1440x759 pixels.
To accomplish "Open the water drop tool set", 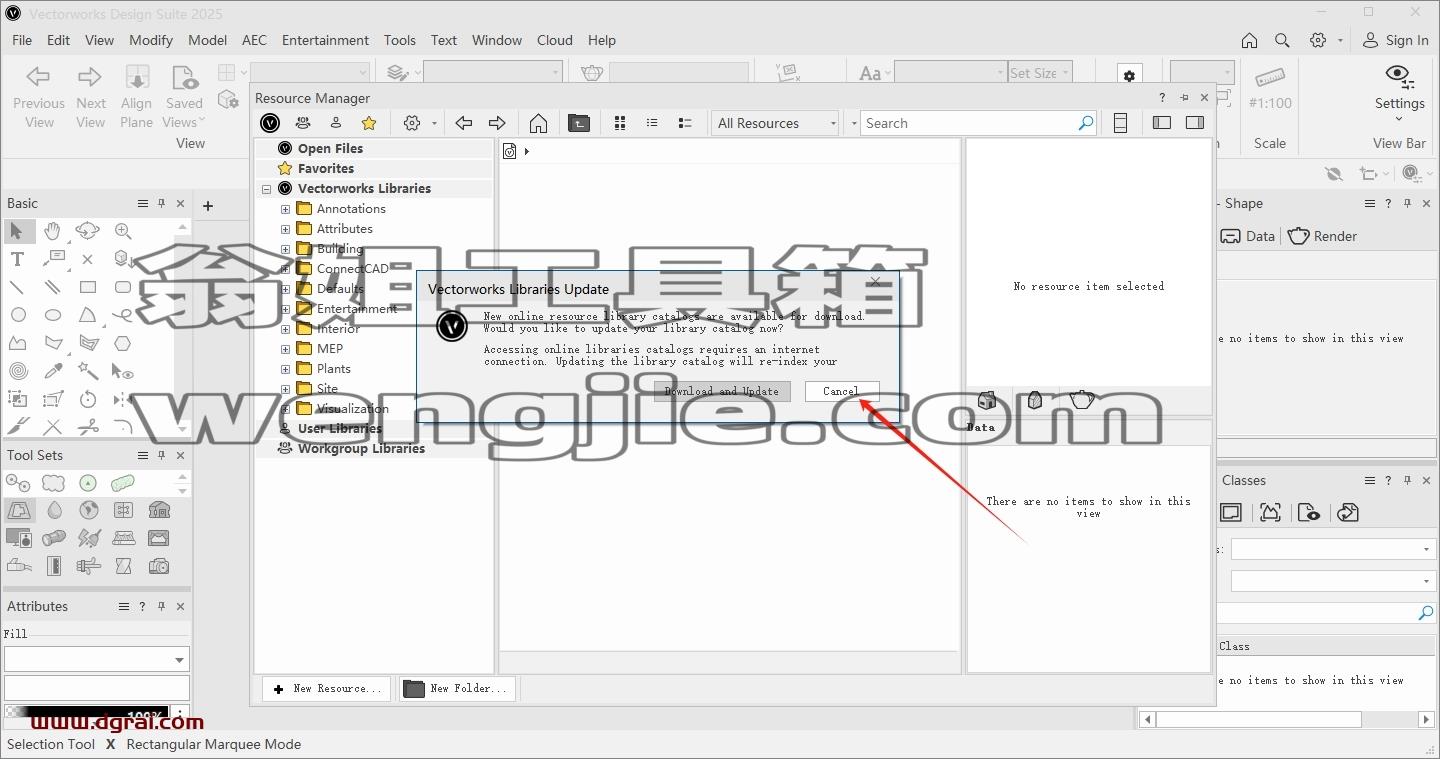I will (54, 510).
